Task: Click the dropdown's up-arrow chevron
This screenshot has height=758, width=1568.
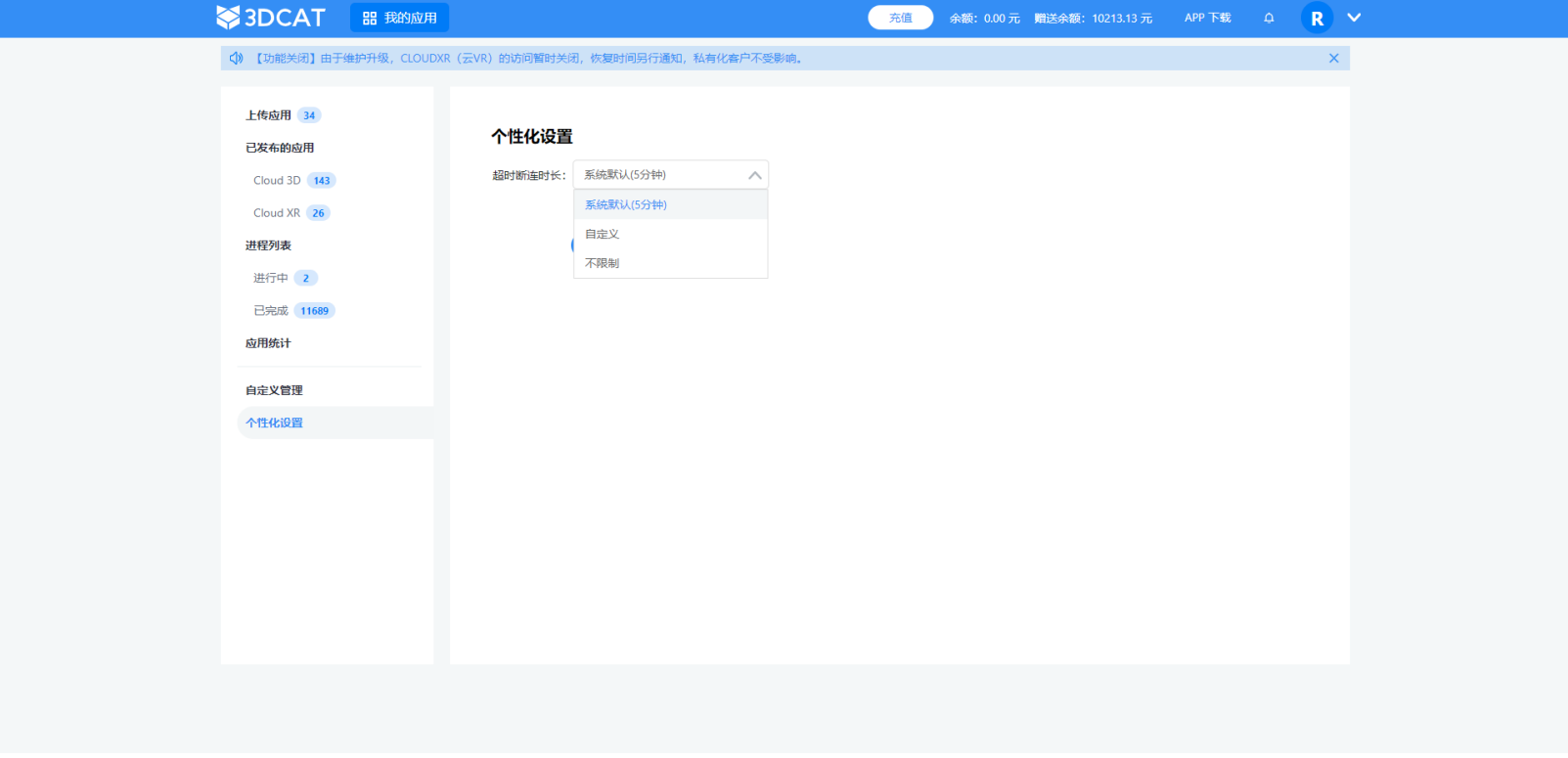Action: (754, 175)
